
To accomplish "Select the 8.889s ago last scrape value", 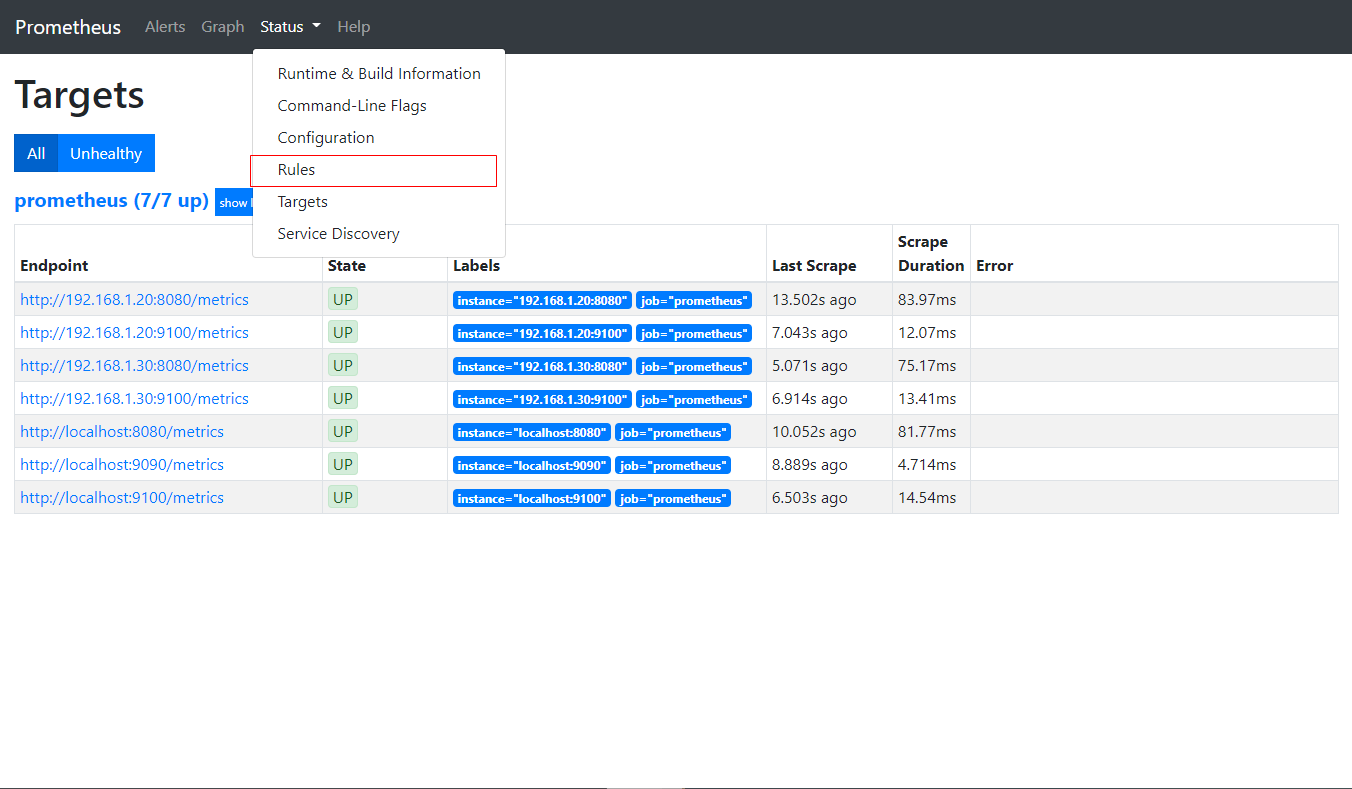I will click(x=810, y=465).
